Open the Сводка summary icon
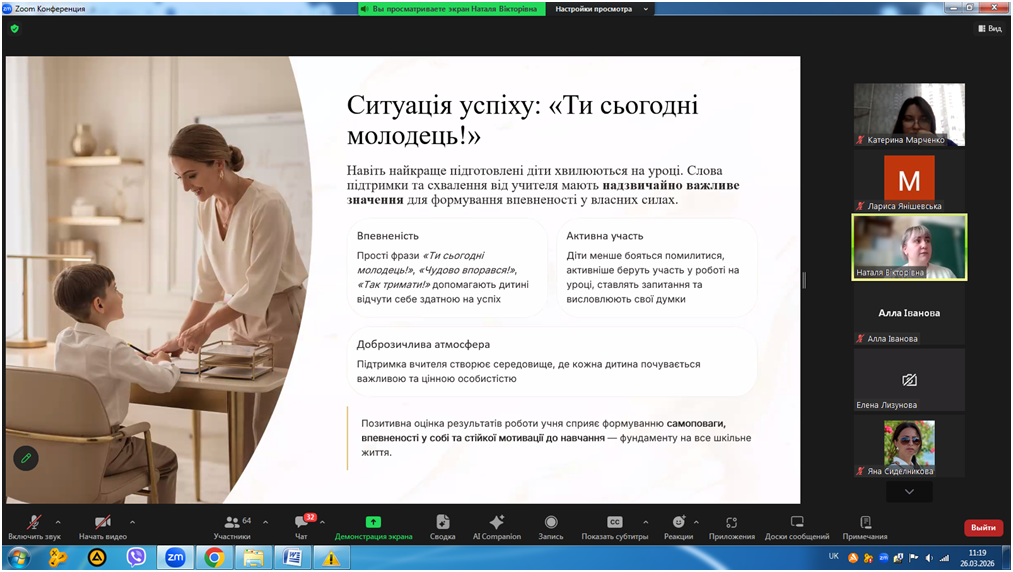This screenshot has height=572, width=1013. 443,522
